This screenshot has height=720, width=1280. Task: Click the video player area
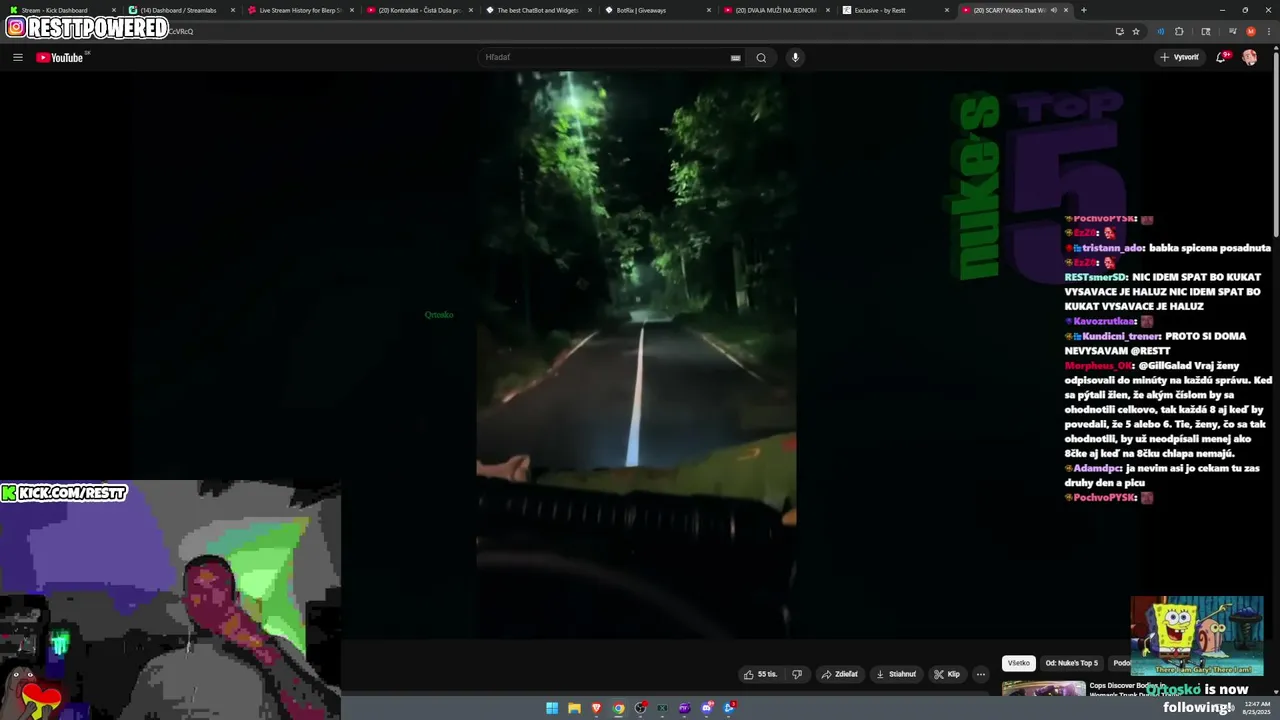(636, 355)
